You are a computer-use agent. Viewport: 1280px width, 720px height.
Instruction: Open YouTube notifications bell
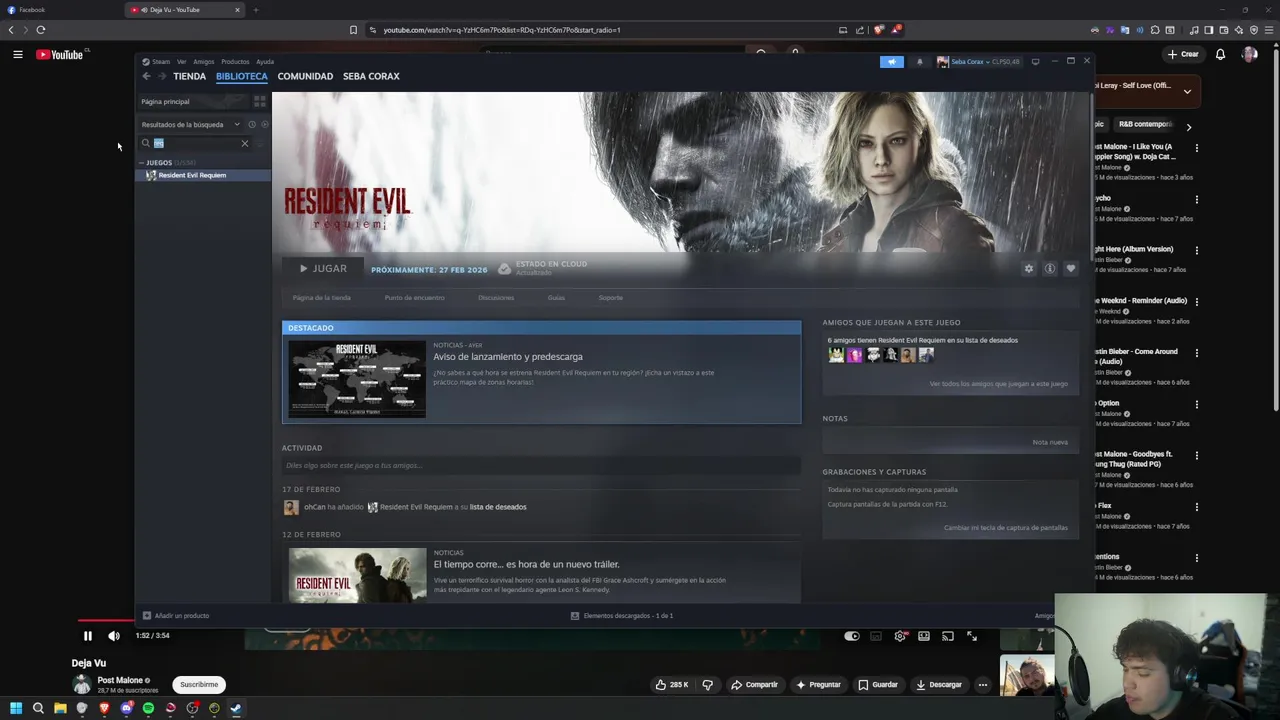tap(1220, 55)
